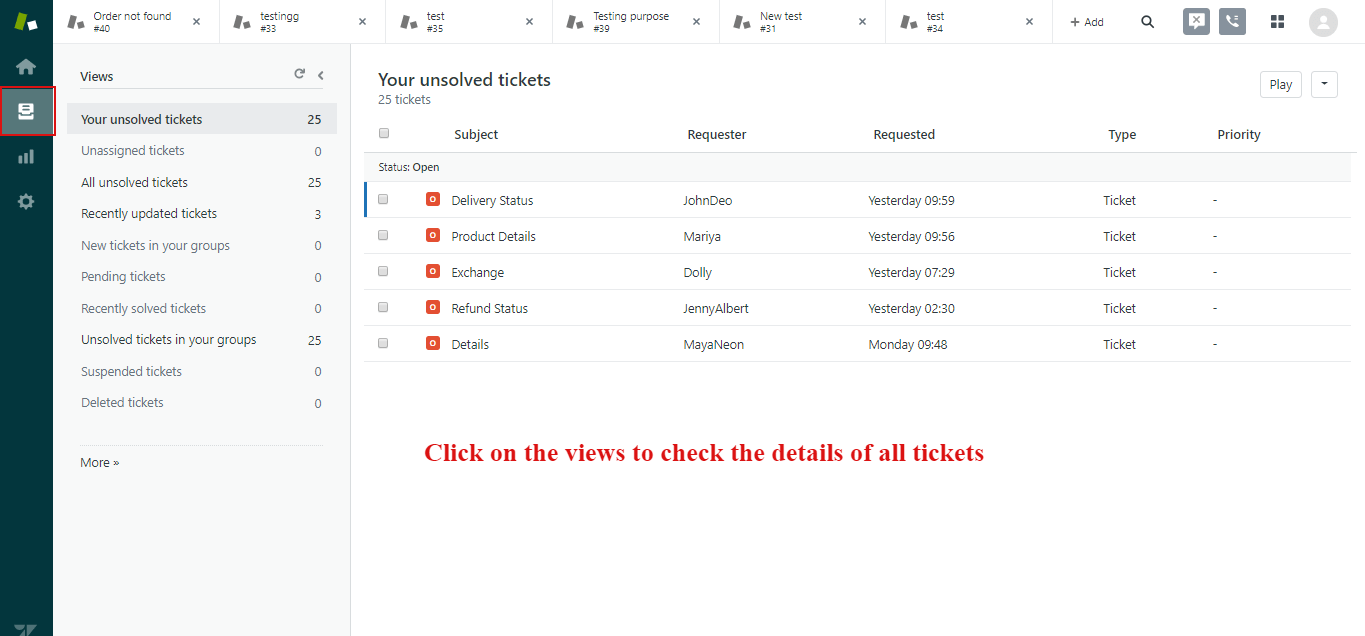This screenshot has width=1365, height=636.
Task: Click the search magnifier icon
Action: click(1148, 22)
